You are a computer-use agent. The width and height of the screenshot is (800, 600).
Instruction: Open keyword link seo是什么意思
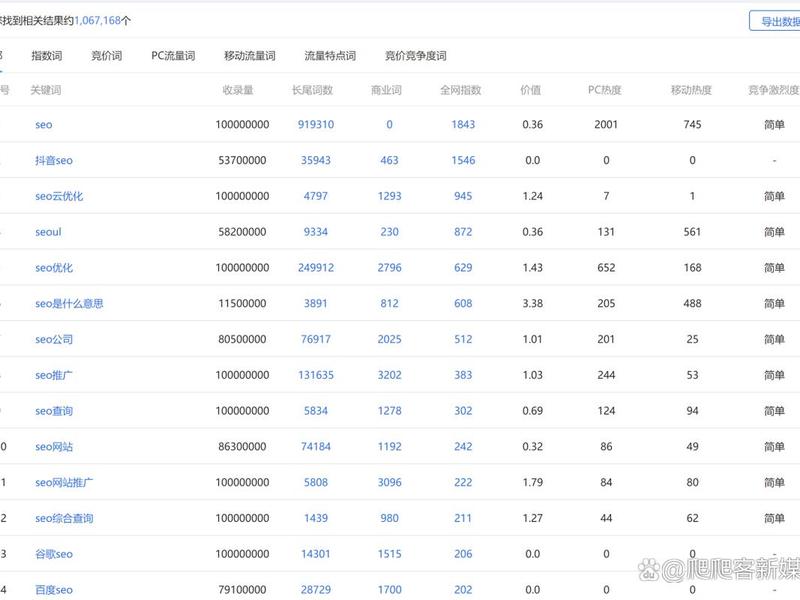coord(69,304)
